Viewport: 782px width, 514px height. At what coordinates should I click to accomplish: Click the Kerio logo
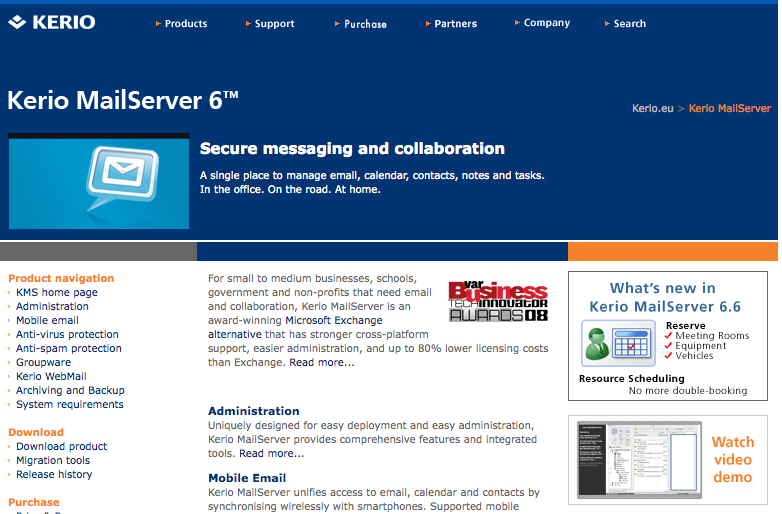[x=52, y=22]
